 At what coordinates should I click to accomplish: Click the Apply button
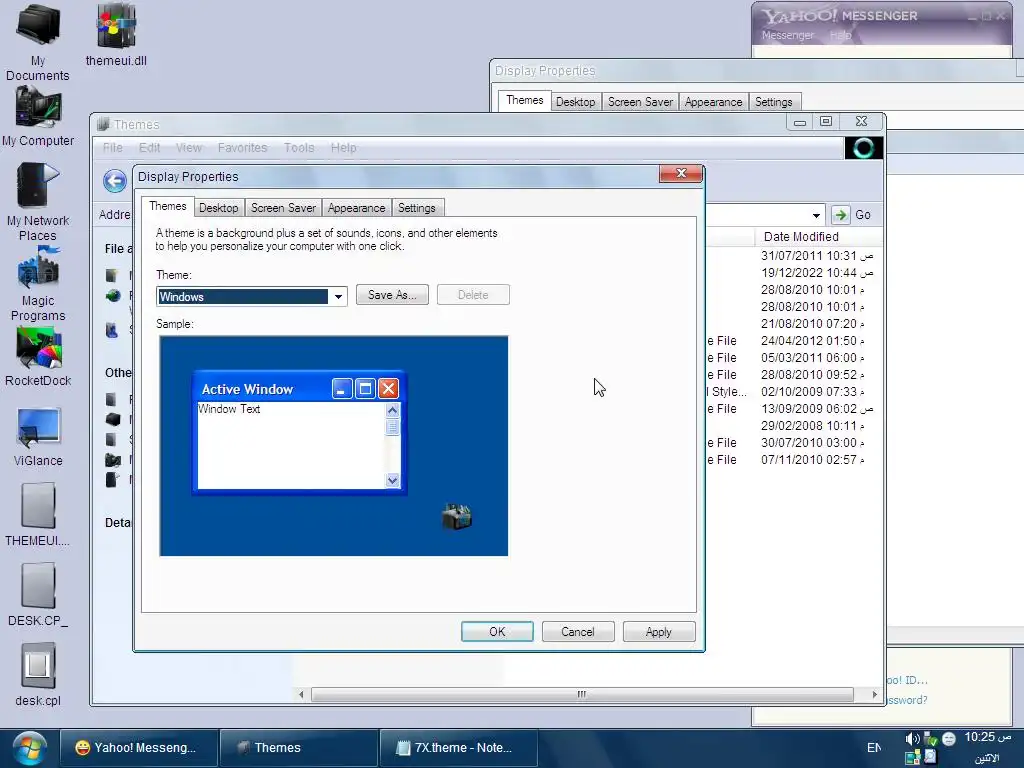pyautogui.click(x=659, y=632)
